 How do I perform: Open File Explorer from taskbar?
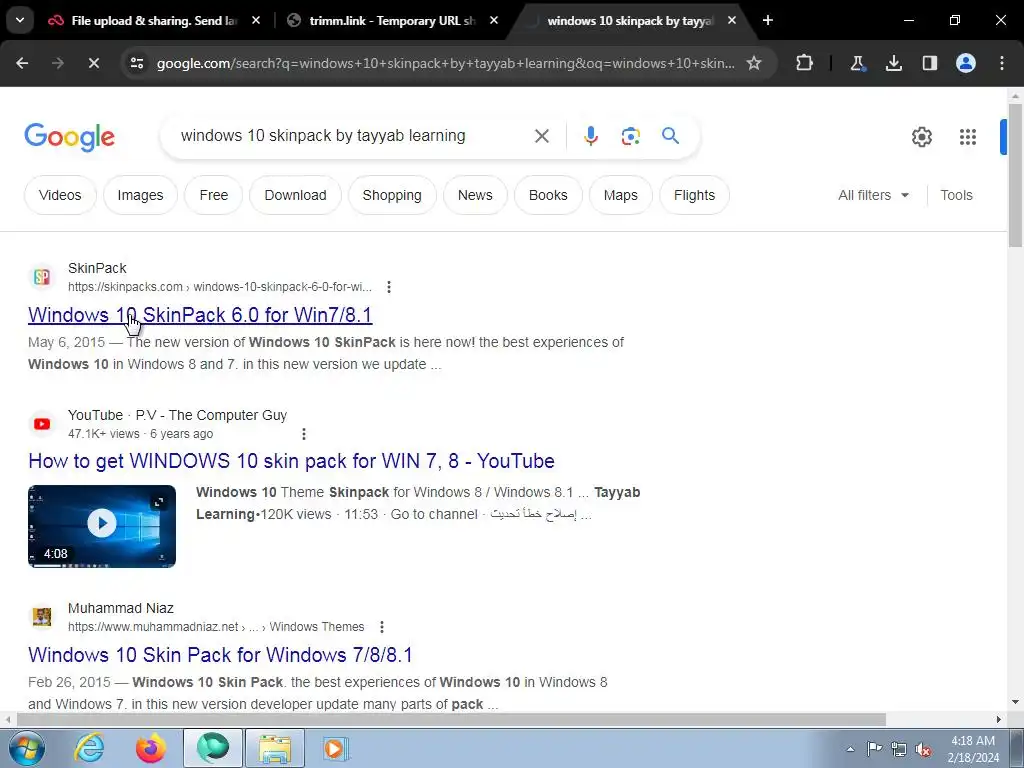click(274, 748)
